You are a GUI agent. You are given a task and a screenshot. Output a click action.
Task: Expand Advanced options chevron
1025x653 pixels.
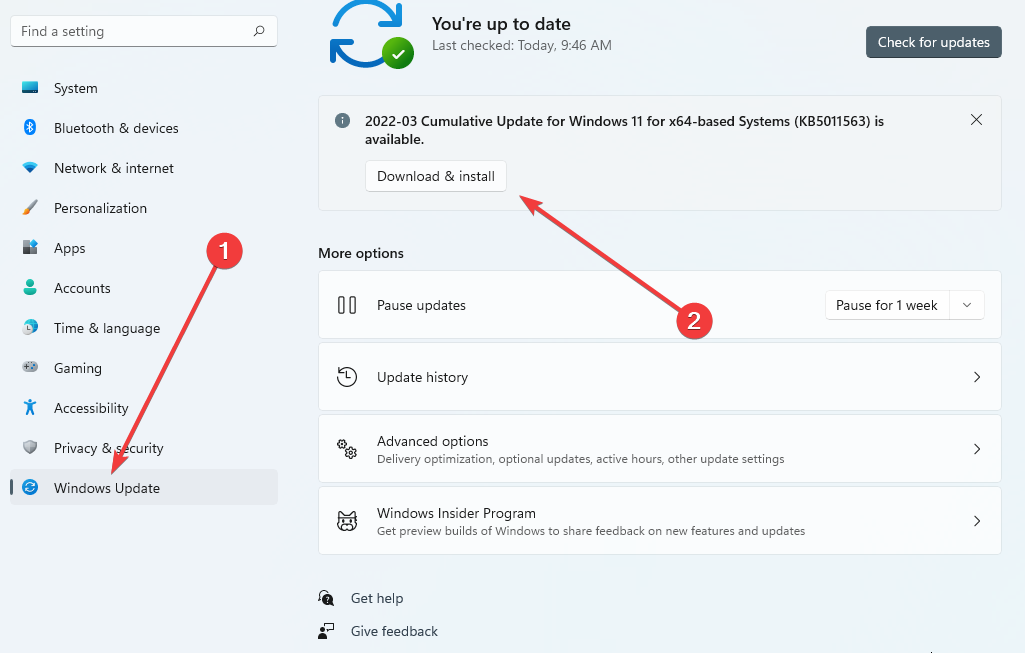977,449
